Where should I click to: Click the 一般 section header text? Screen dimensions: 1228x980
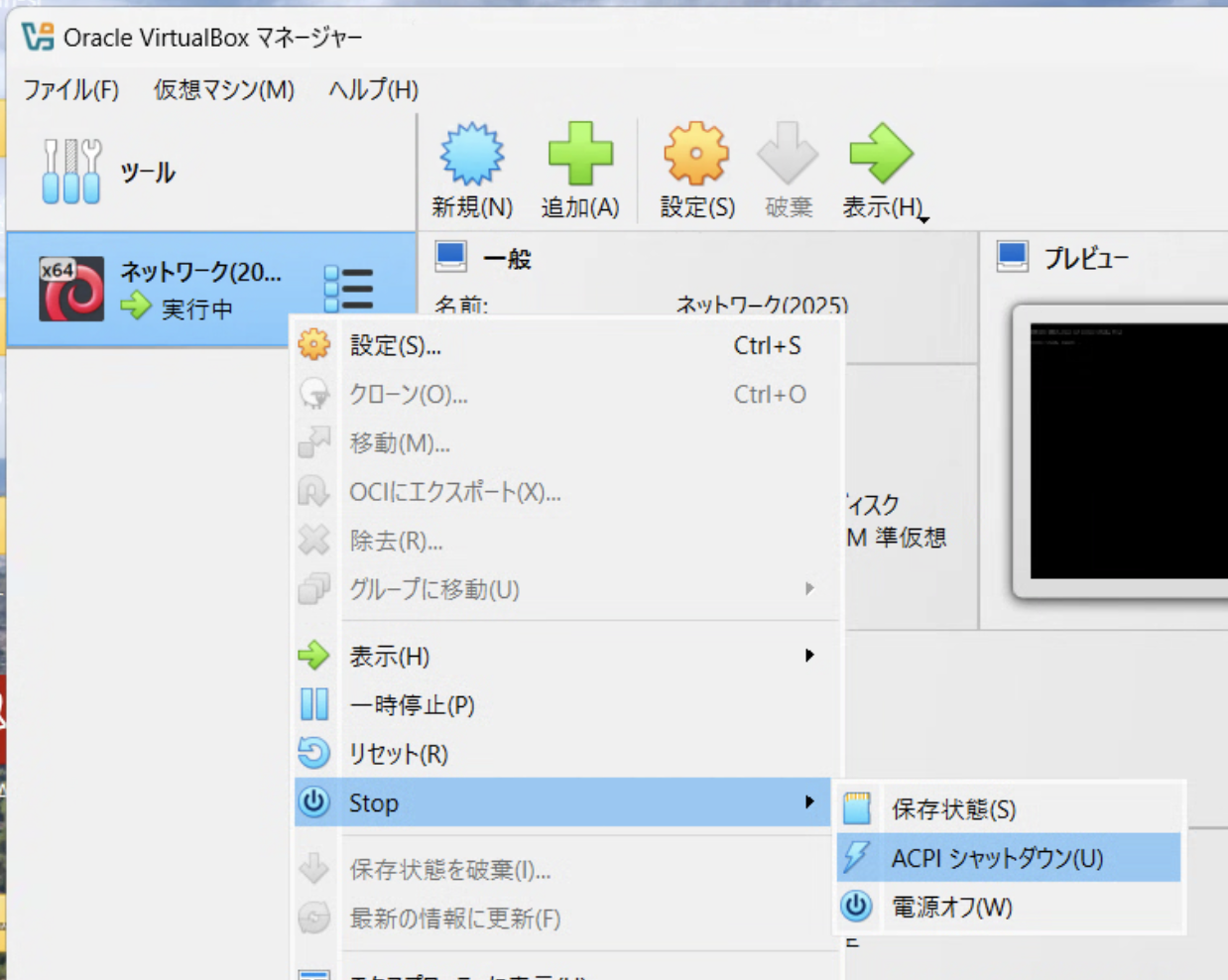(x=507, y=259)
